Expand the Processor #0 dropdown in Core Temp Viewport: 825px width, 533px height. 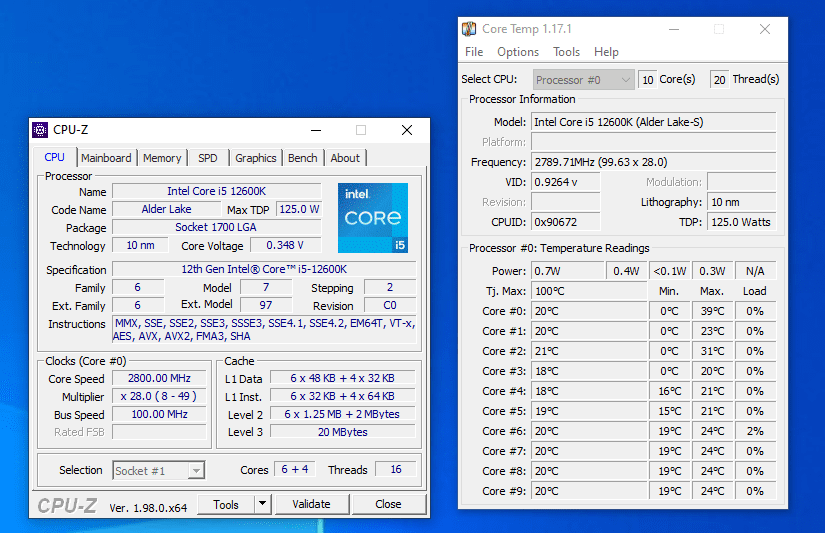[x=583, y=80]
